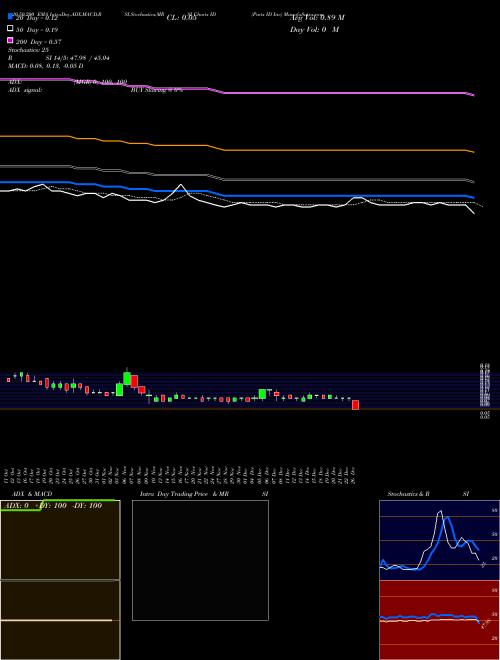
Task: Click the tall green candlestick in early November
Action: coord(127,378)
